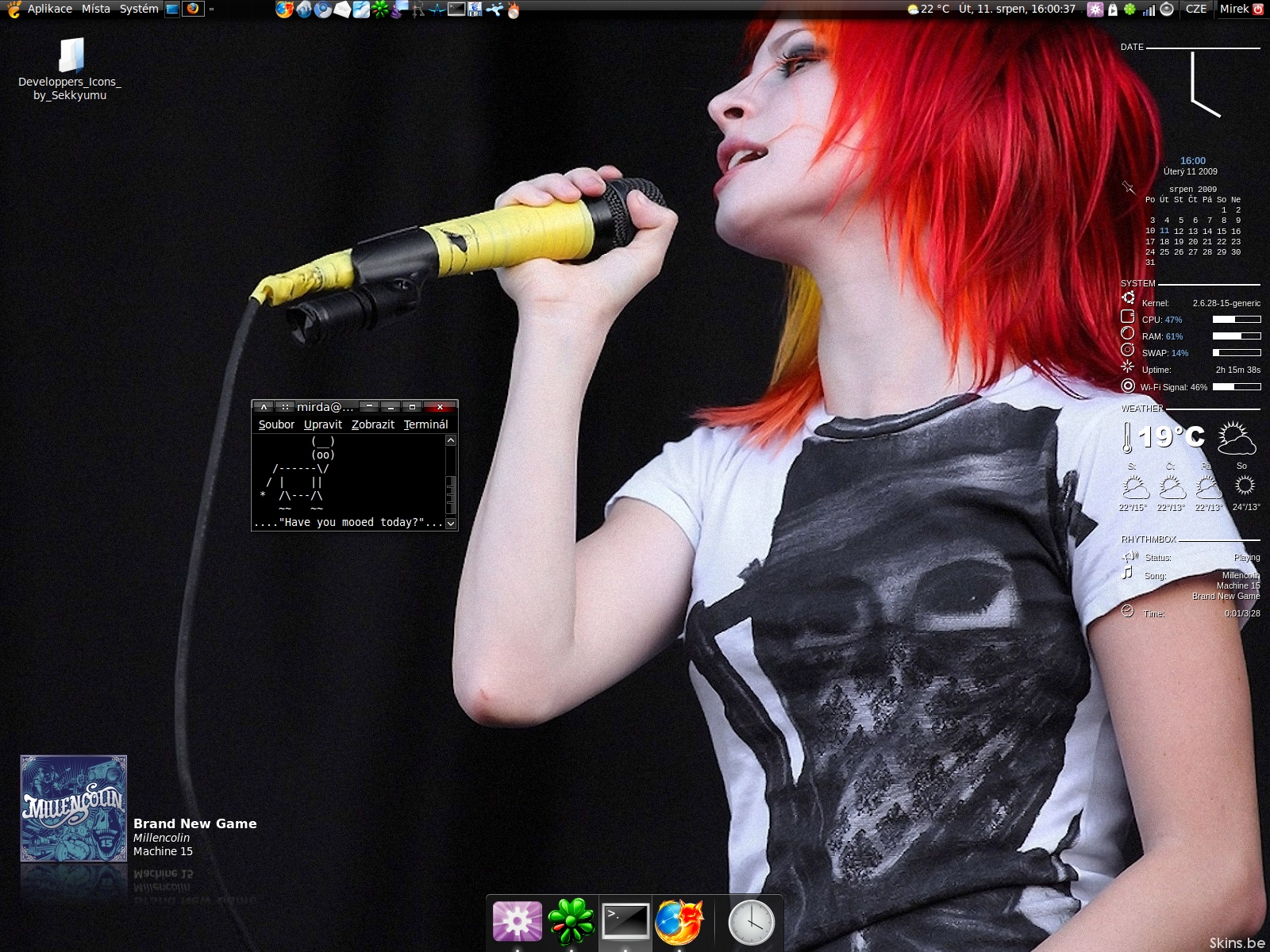Open the Systém menu

pyautogui.click(x=139, y=9)
